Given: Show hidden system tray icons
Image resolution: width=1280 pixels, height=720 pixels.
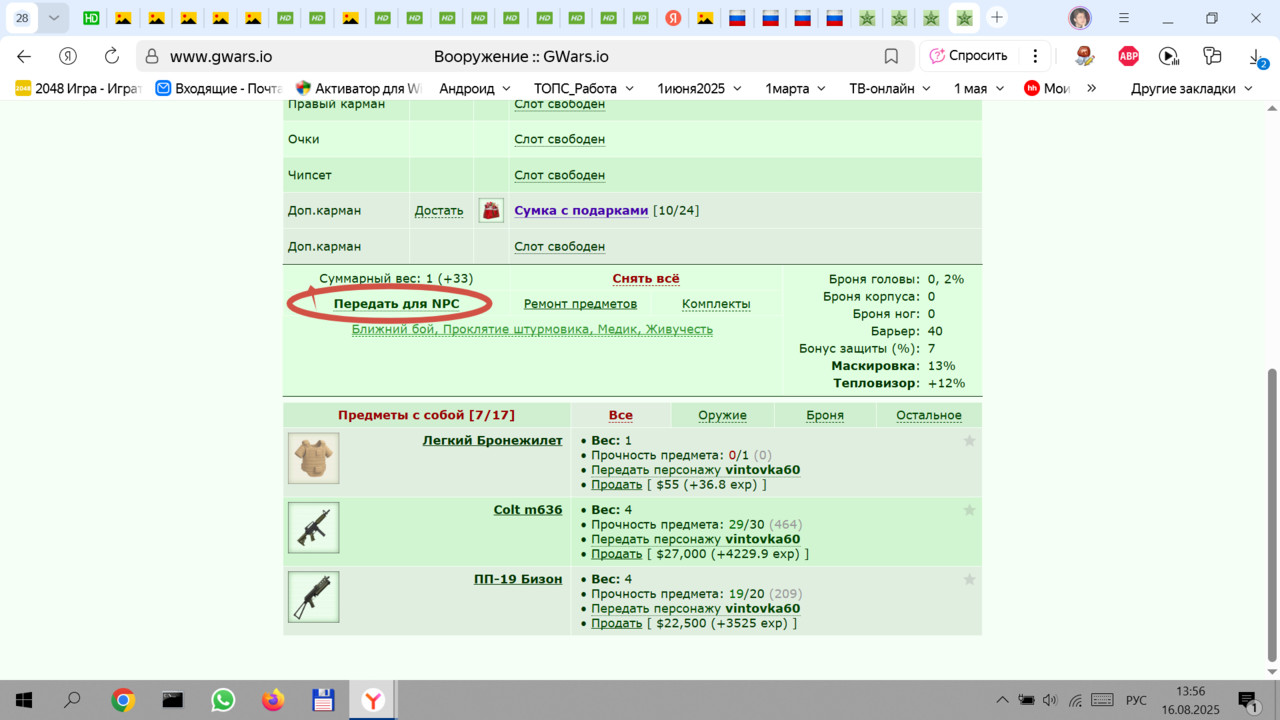Looking at the screenshot, I should click(x=1002, y=700).
